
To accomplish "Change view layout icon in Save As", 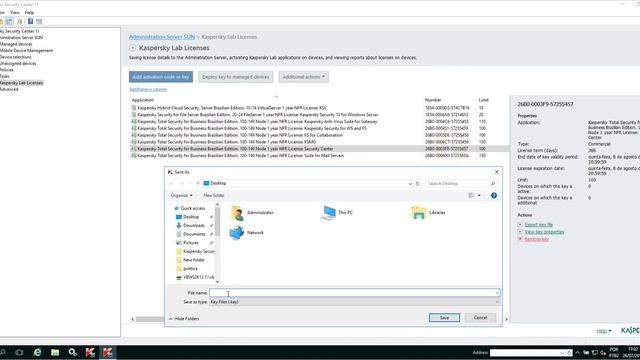I will 471,196.
